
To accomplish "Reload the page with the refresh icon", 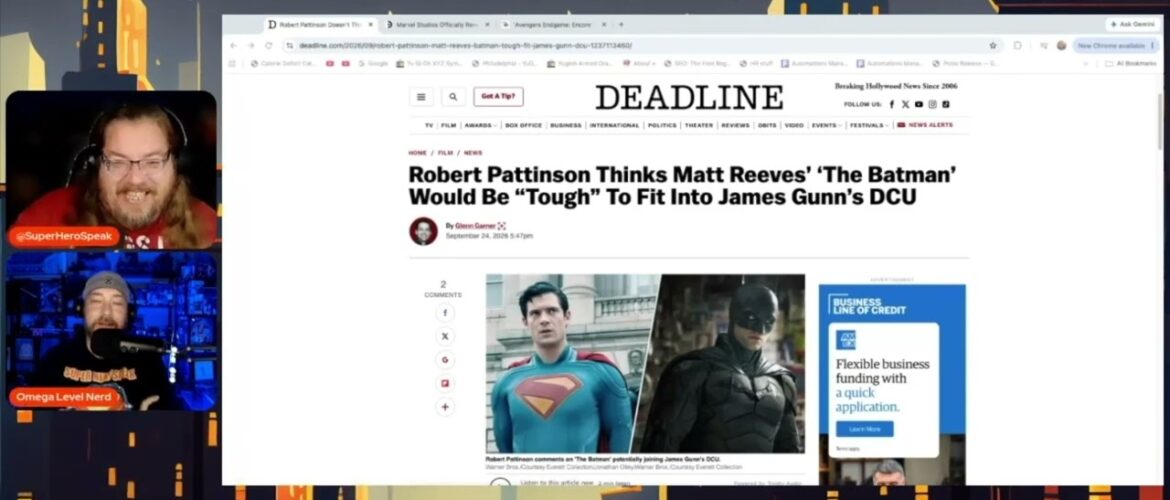I will pyautogui.click(x=269, y=46).
